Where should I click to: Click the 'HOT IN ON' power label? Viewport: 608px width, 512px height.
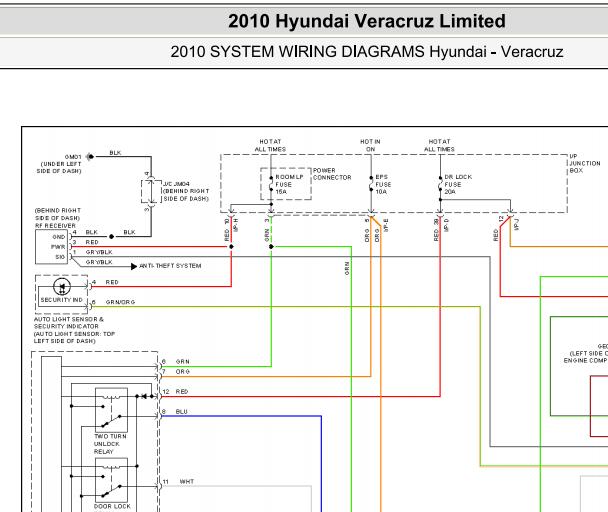click(370, 145)
